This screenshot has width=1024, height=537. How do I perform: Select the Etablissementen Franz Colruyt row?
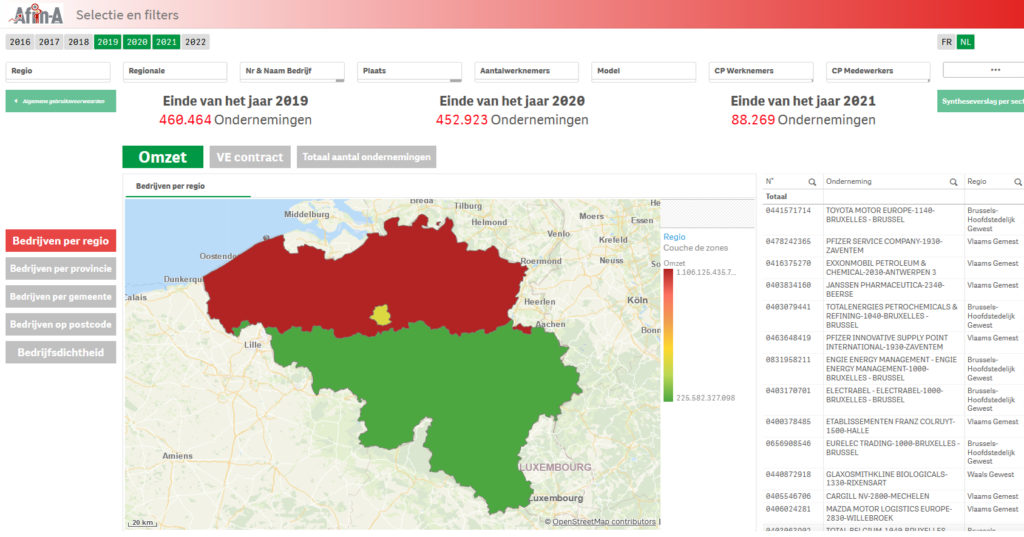[893, 426]
